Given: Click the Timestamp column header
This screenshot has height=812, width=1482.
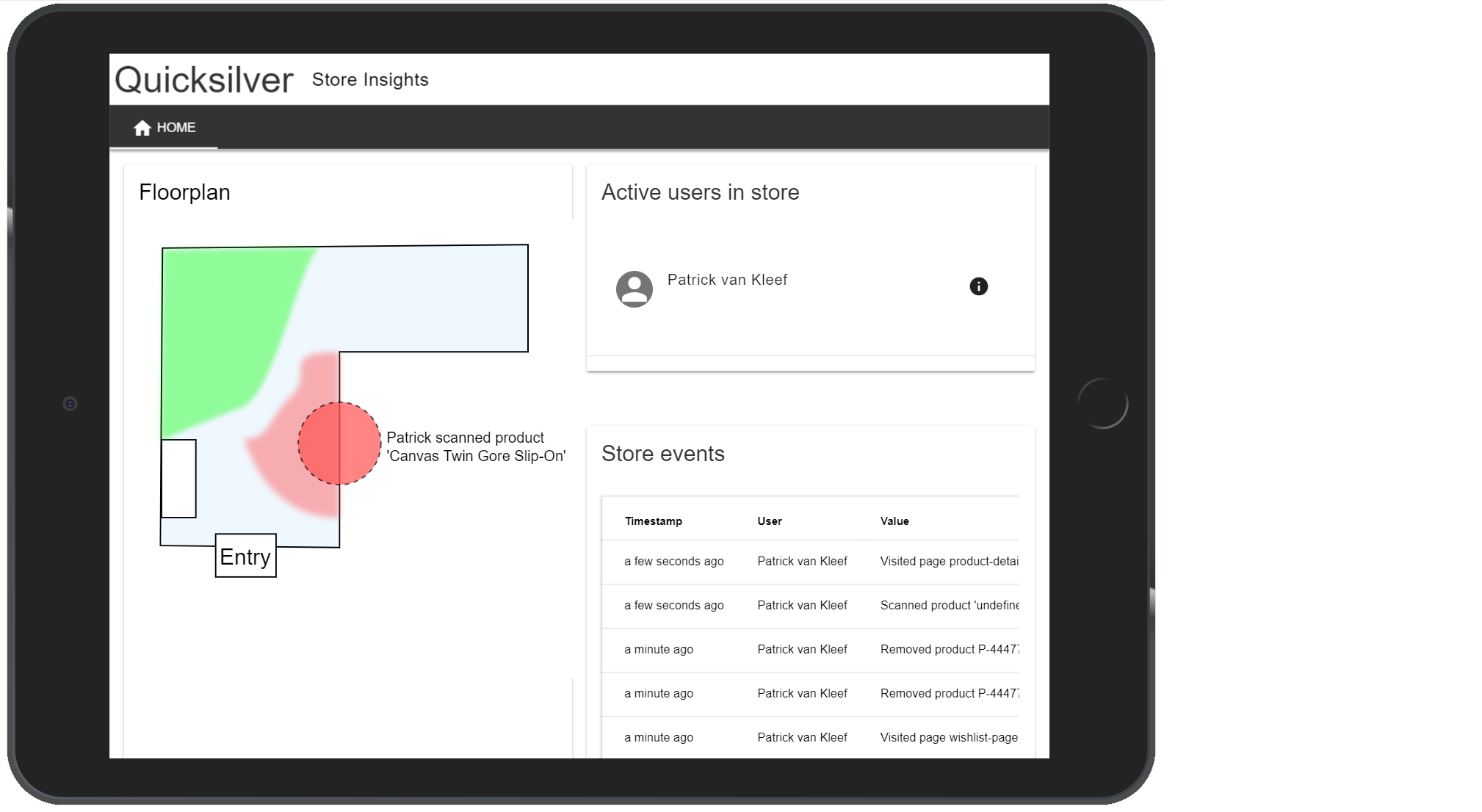Looking at the screenshot, I should (x=654, y=521).
